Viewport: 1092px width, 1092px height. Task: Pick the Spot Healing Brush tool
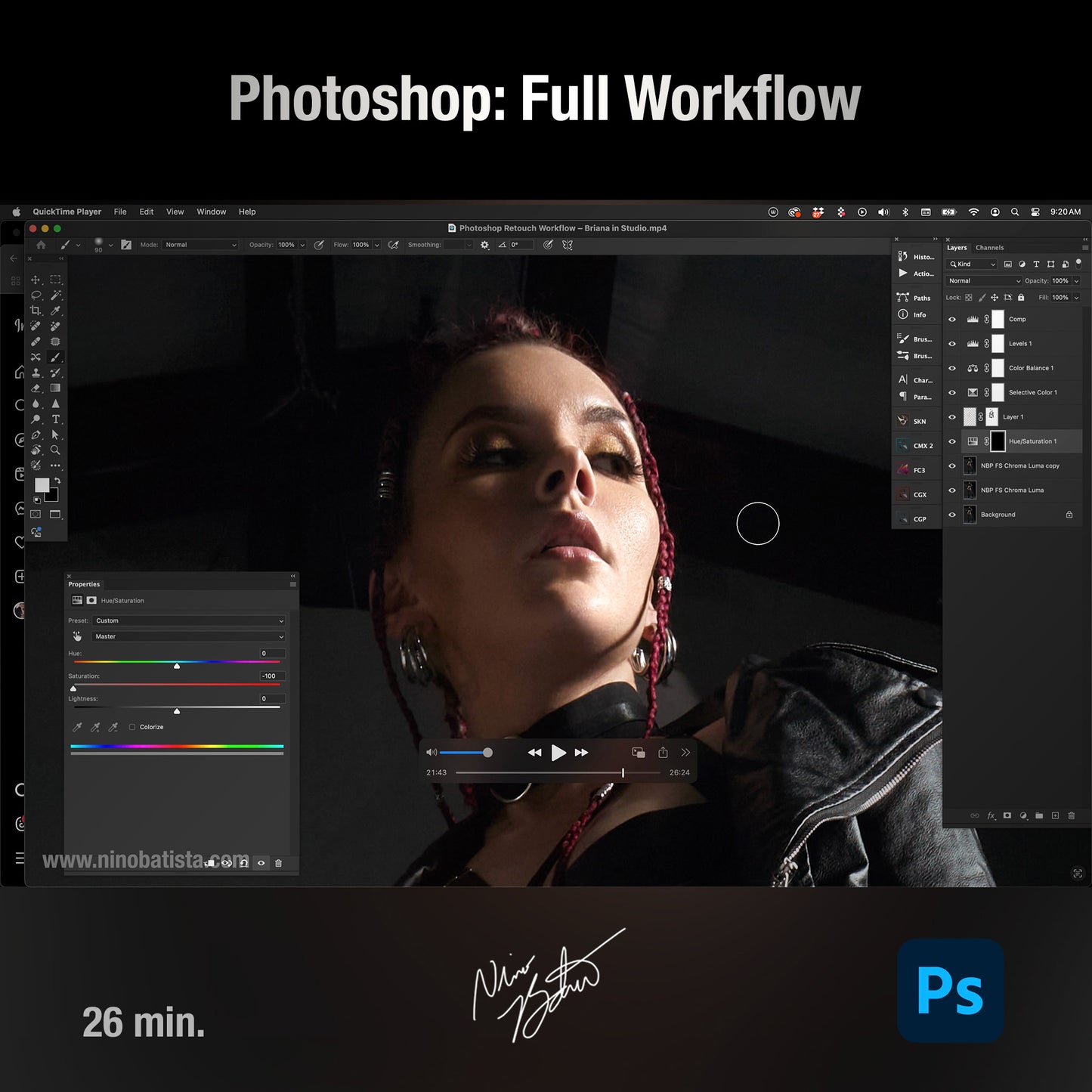point(36,326)
